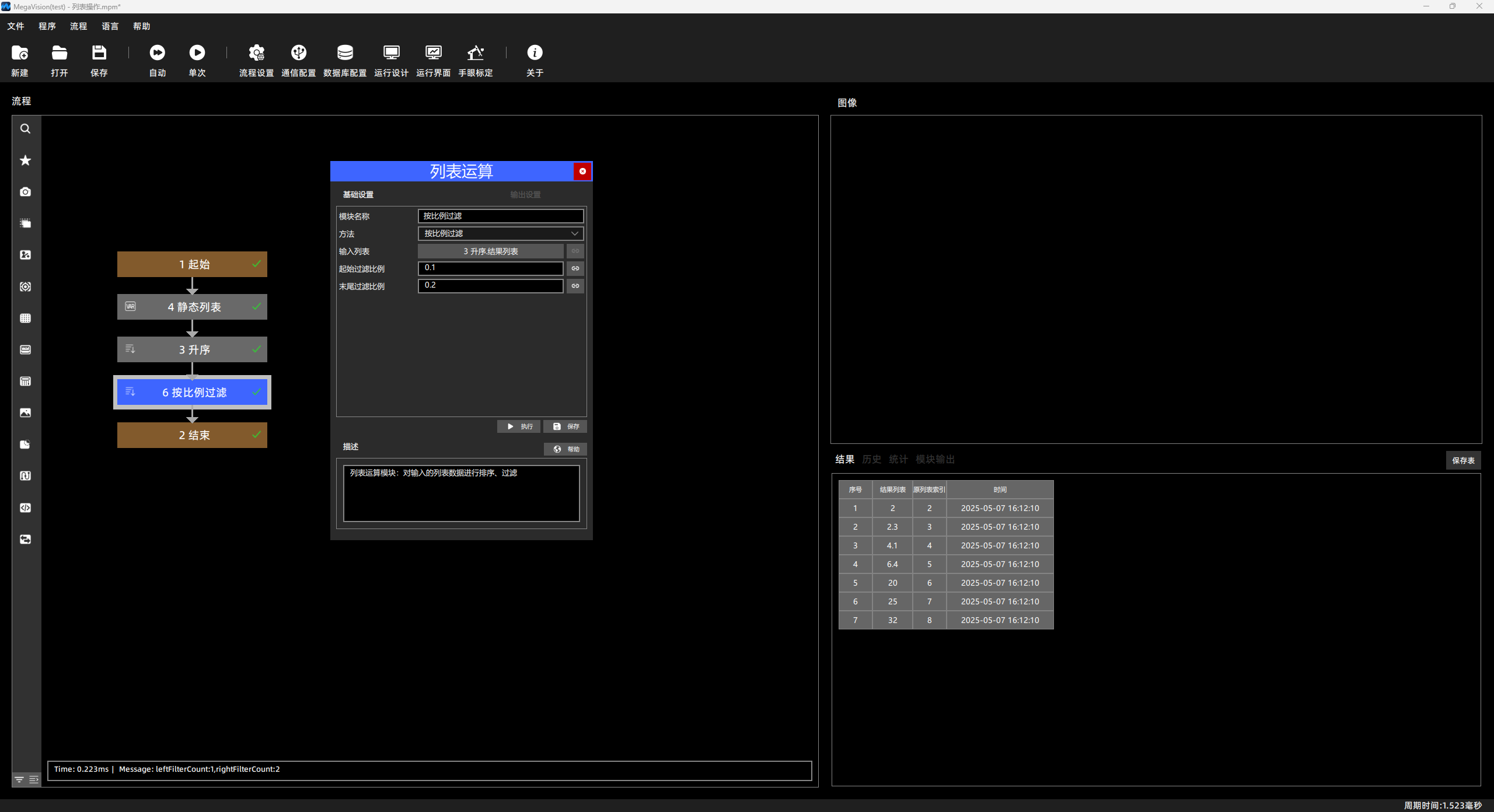Switch to 基础设置 tab in dialog
The width and height of the screenshot is (1494, 812).
pyautogui.click(x=358, y=195)
